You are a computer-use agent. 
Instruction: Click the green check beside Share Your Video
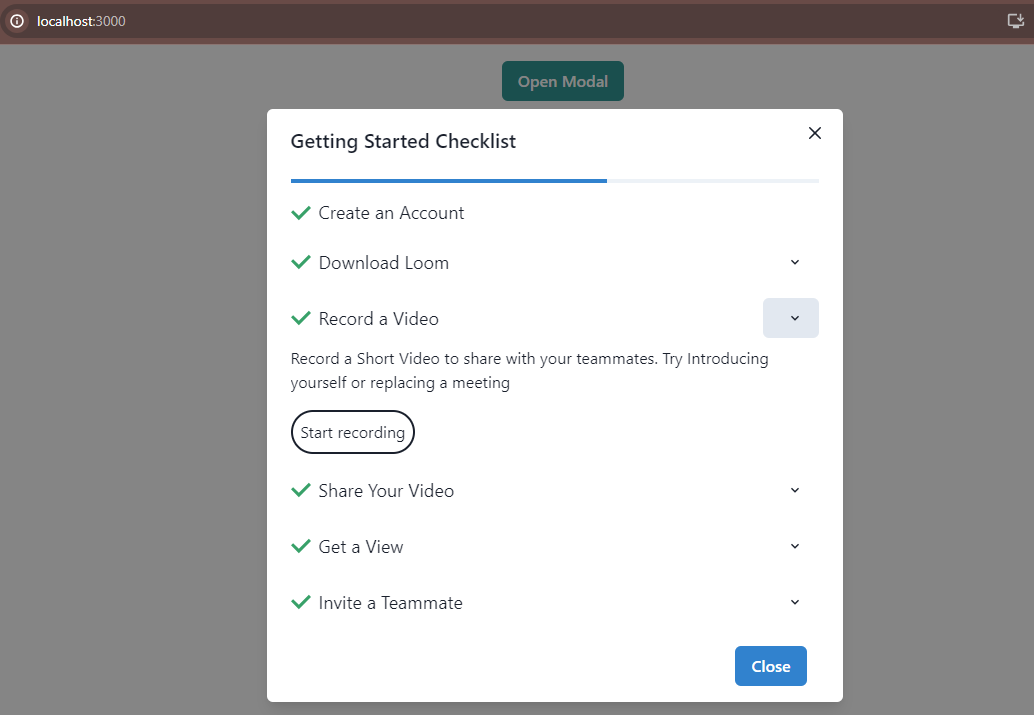coord(301,490)
